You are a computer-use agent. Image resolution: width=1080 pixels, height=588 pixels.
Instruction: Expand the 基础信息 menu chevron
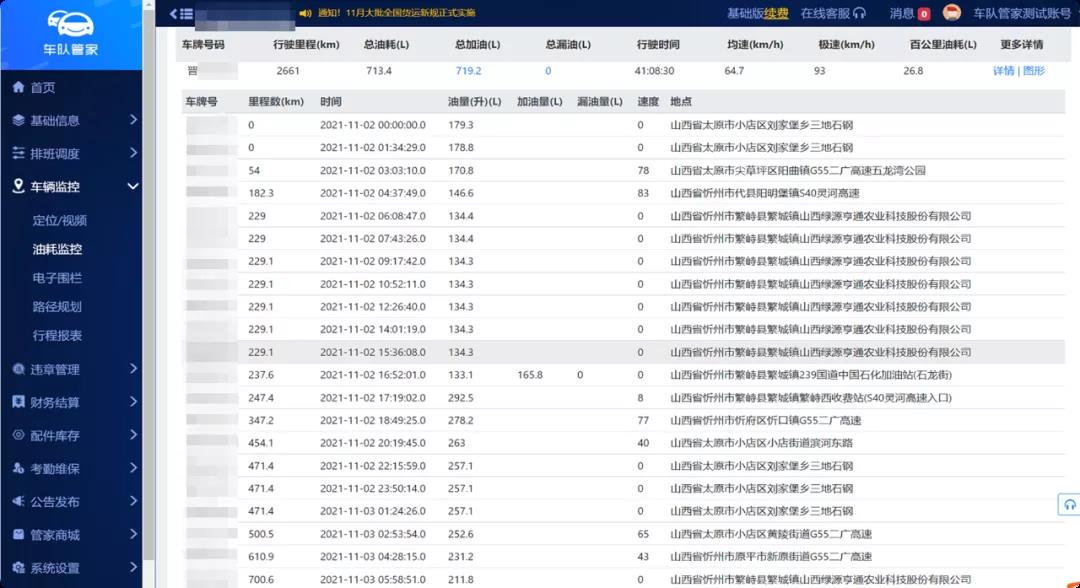click(133, 120)
